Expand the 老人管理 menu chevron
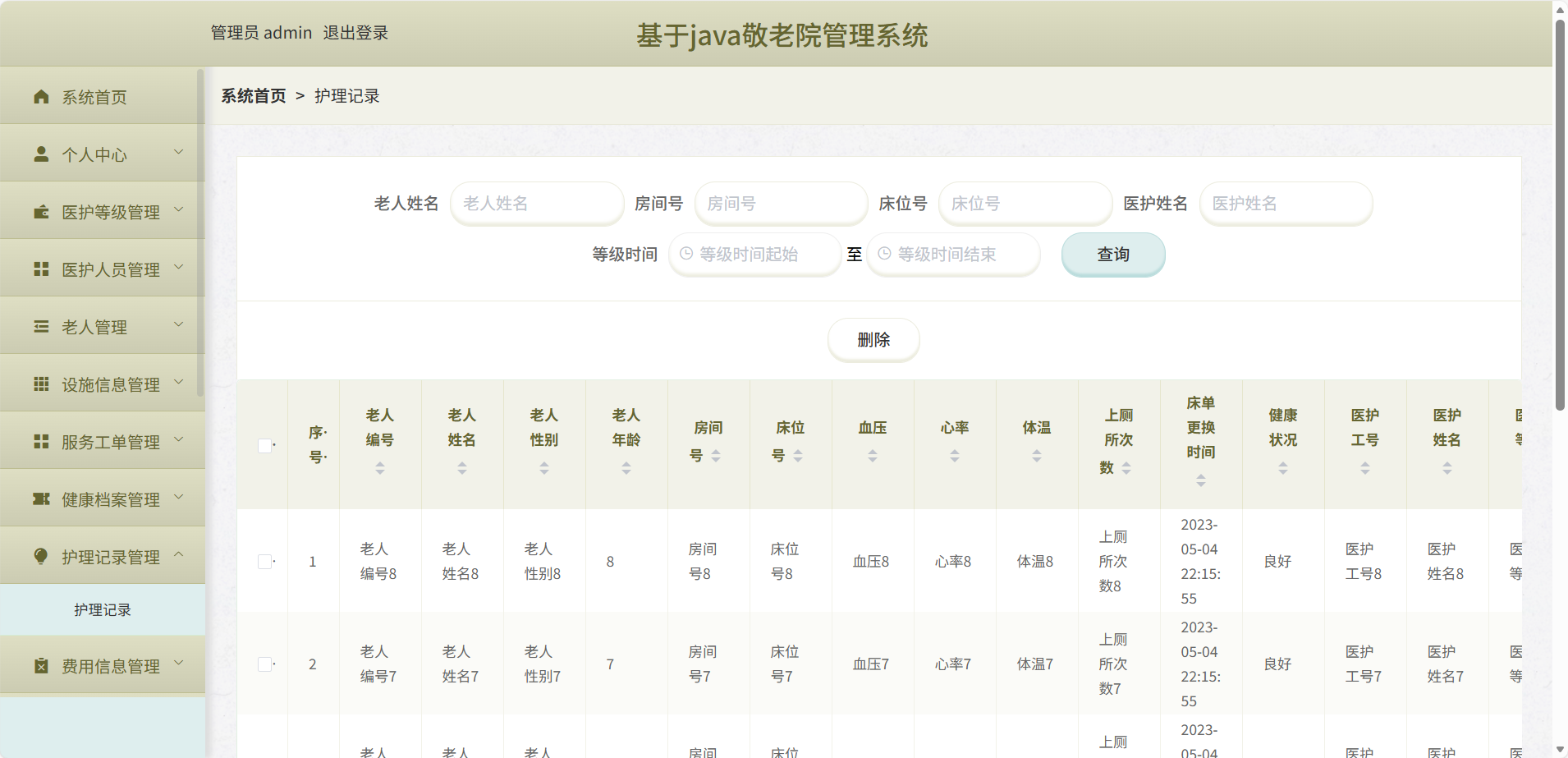The height and width of the screenshot is (758, 1568). [x=179, y=325]
